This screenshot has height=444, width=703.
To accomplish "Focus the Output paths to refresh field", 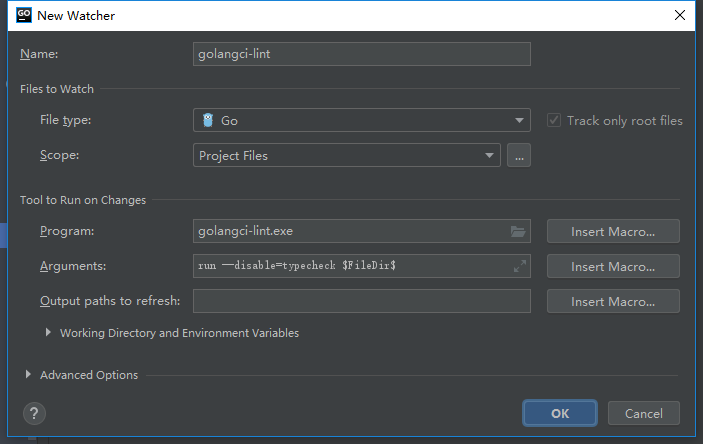I will (x=361, y=301).
